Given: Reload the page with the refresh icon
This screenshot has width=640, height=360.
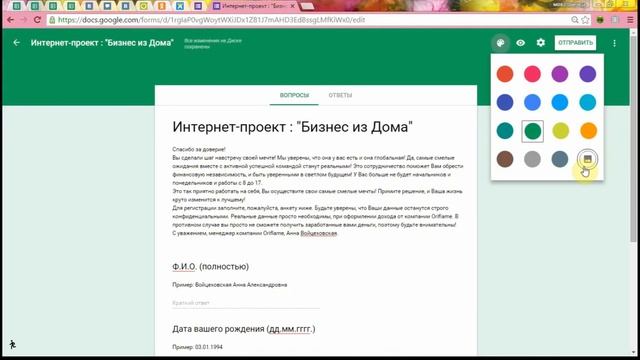Looking at the screenshot, I should tap(37, 20).
